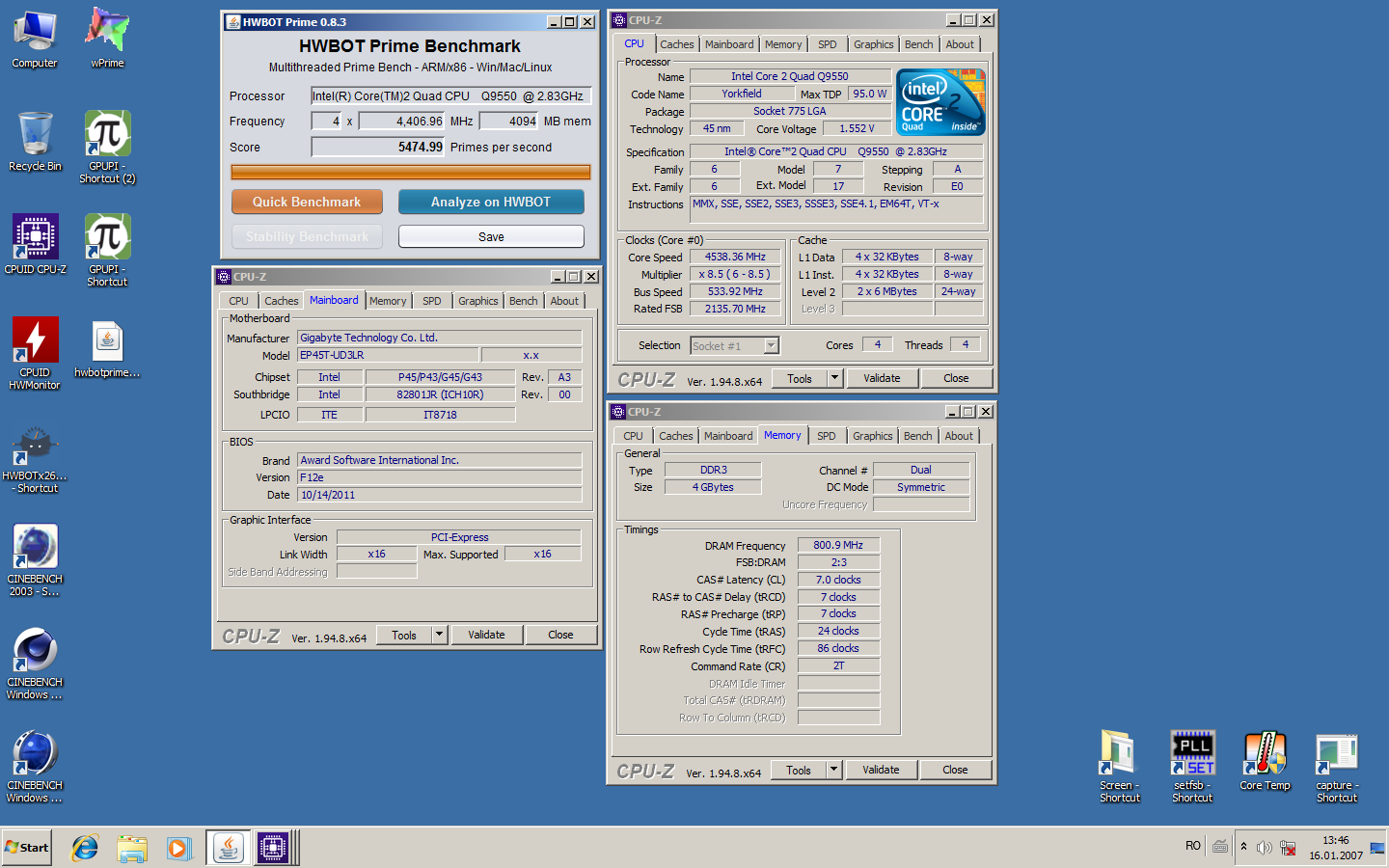Open the GPUPI Shortcut desktop icon
Image resolution: width=1389 pixels, height=868 pixels.
(x=107, y=250)
